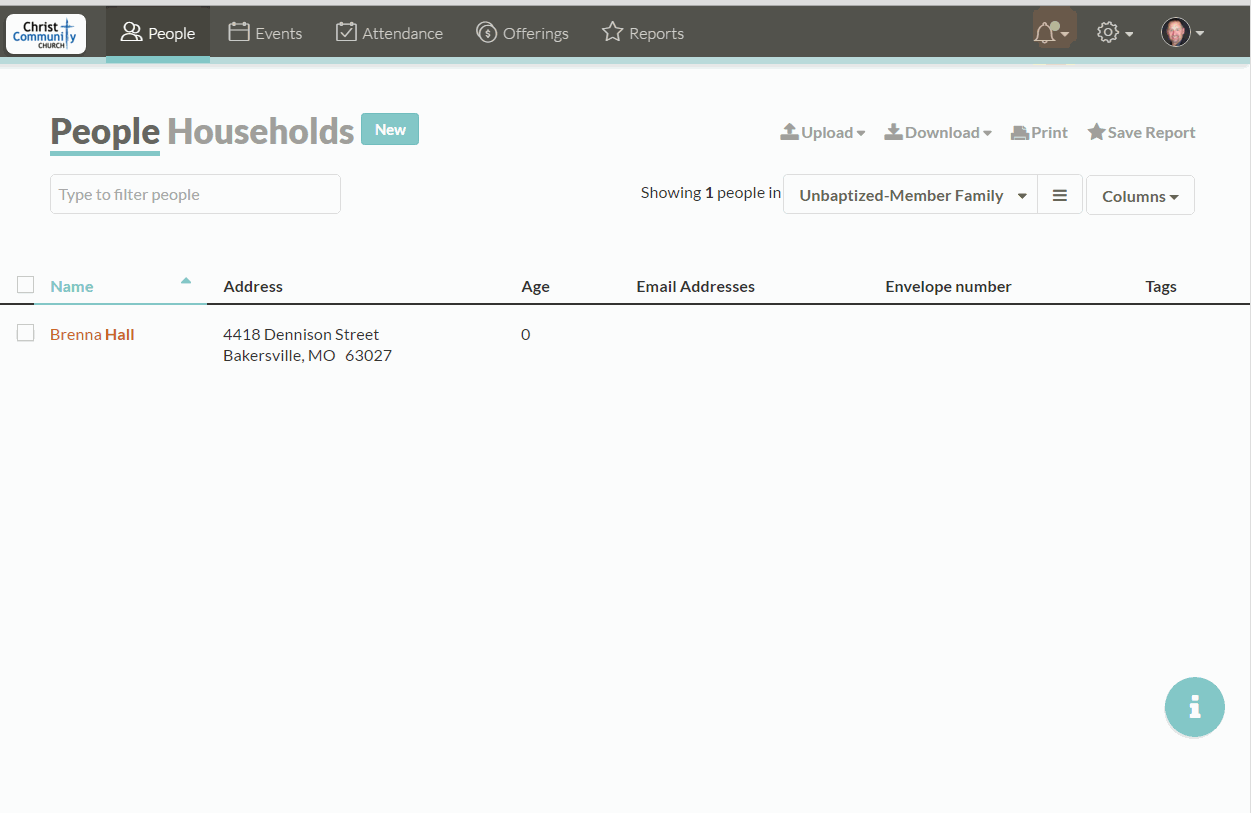Go to the Events tab
The height and width of the screenshot is (813, 1251).
pyautogui.click(x=265, y=33)
